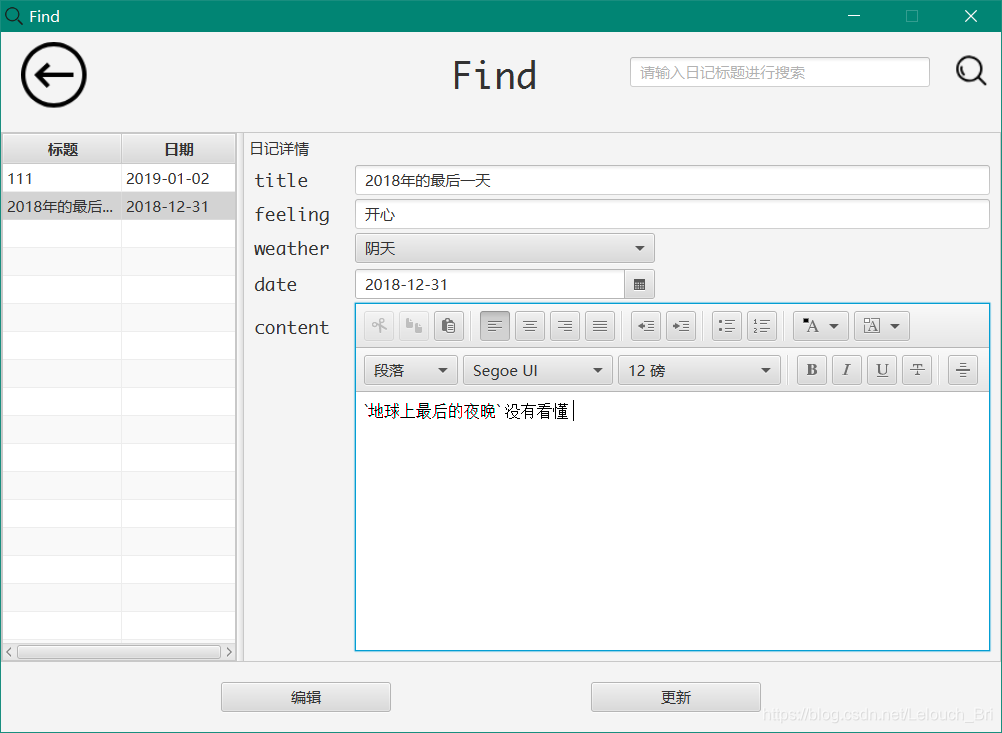Decrease paragraph indent (outdent)

pos(645,326)
